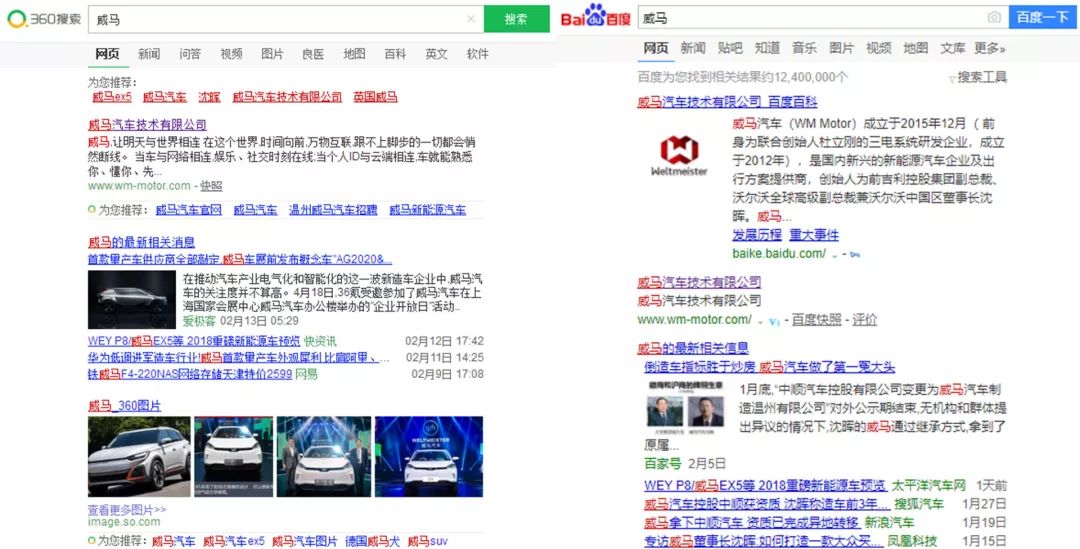Screen dimensions: 1080x549
Task: Click the Weltmeister logo image
Action: coord(679,155)
